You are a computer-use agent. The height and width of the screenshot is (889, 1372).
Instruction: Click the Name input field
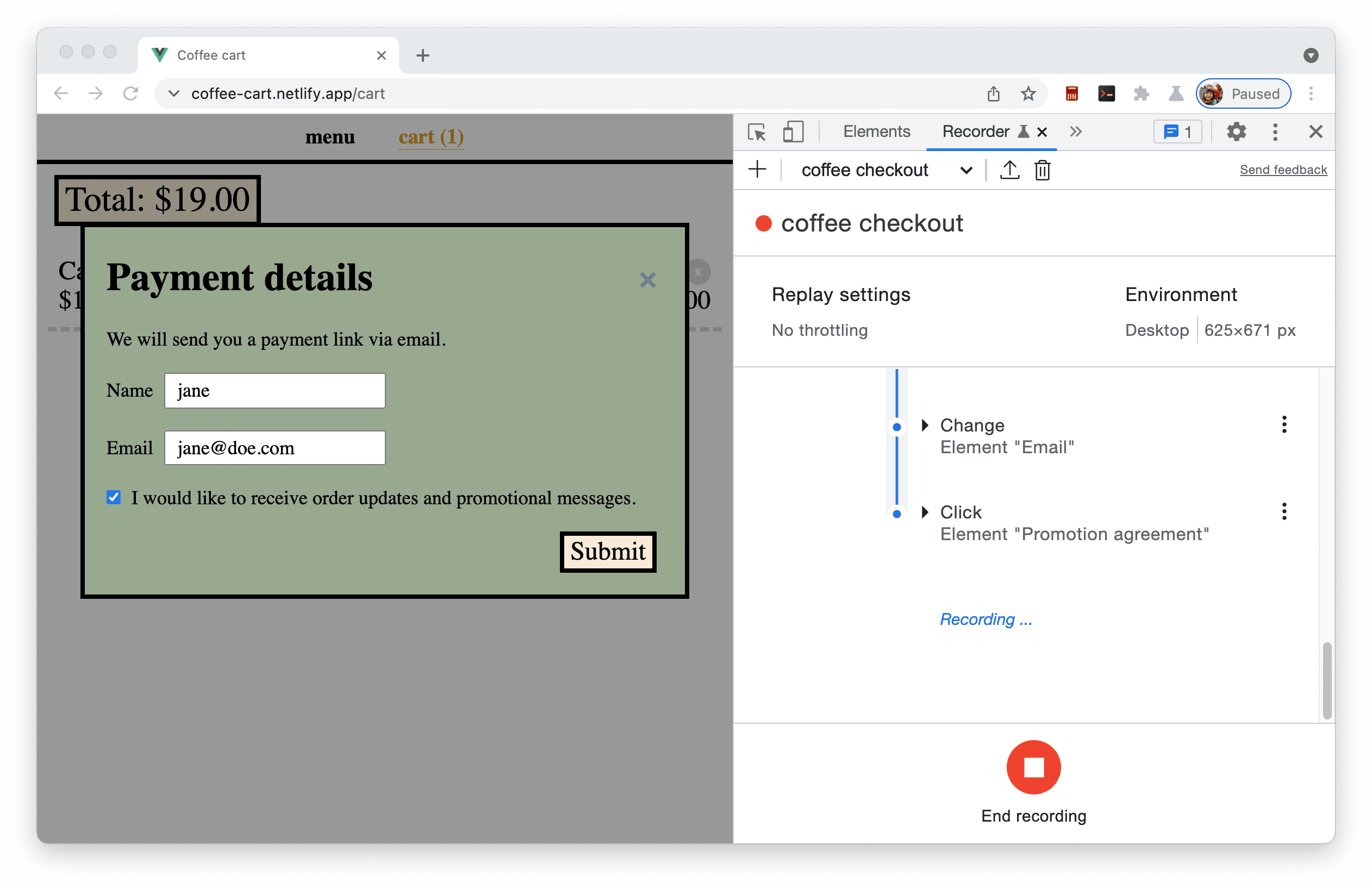(x=274, y=390)
